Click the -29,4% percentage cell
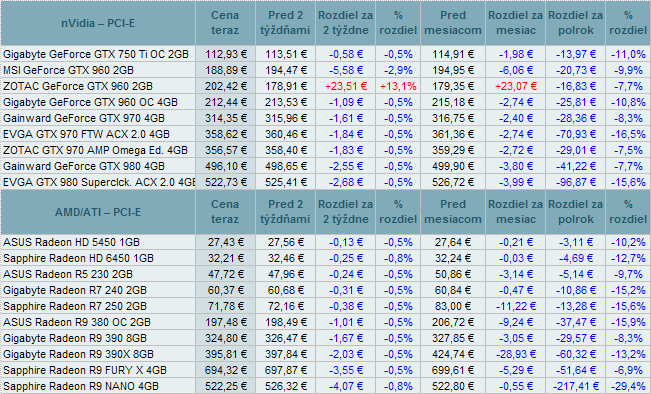Viewport: 651px width, 394px height. point(628,386)
